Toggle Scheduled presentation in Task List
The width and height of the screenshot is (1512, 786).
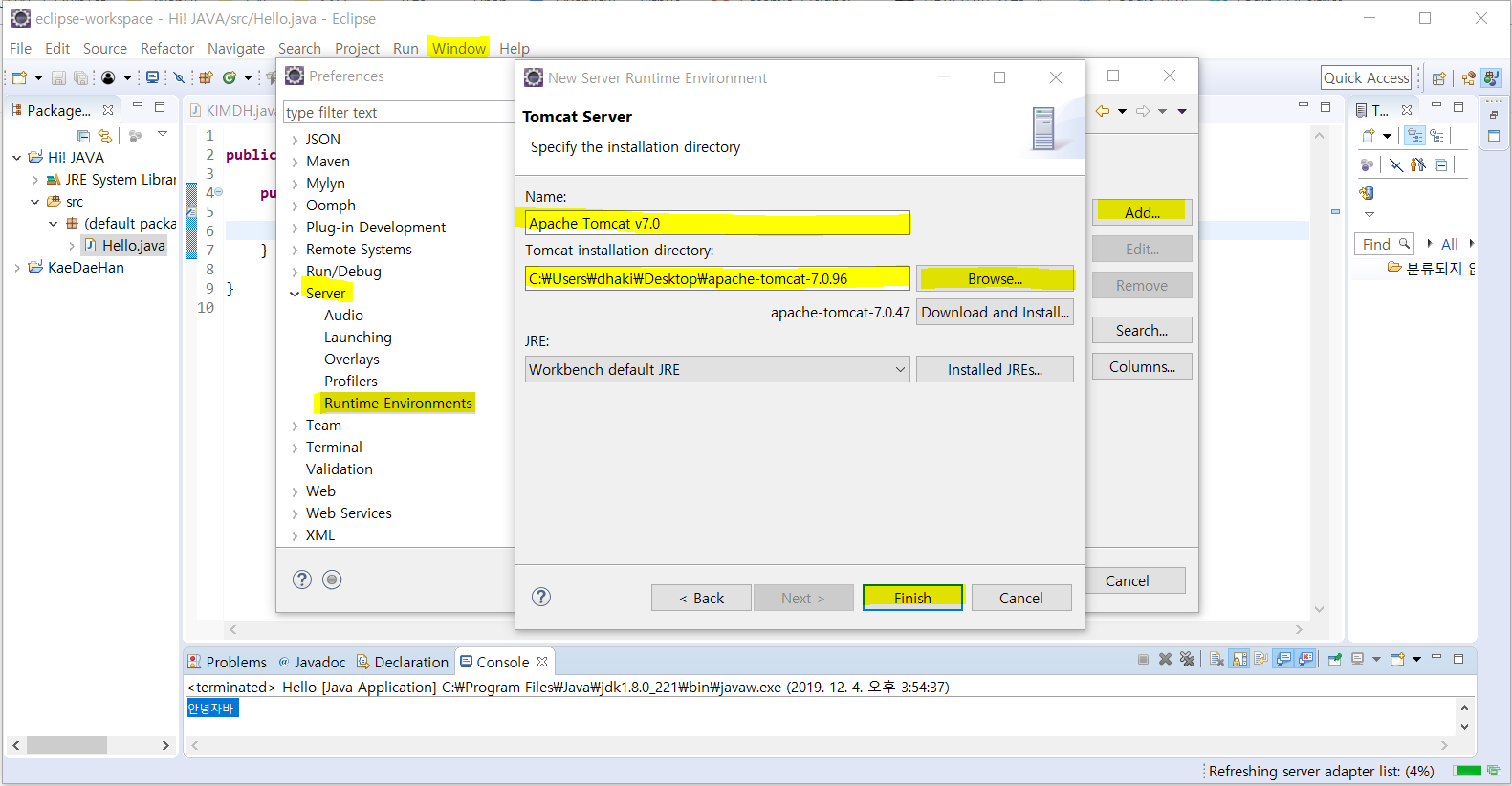[1436, 136]
